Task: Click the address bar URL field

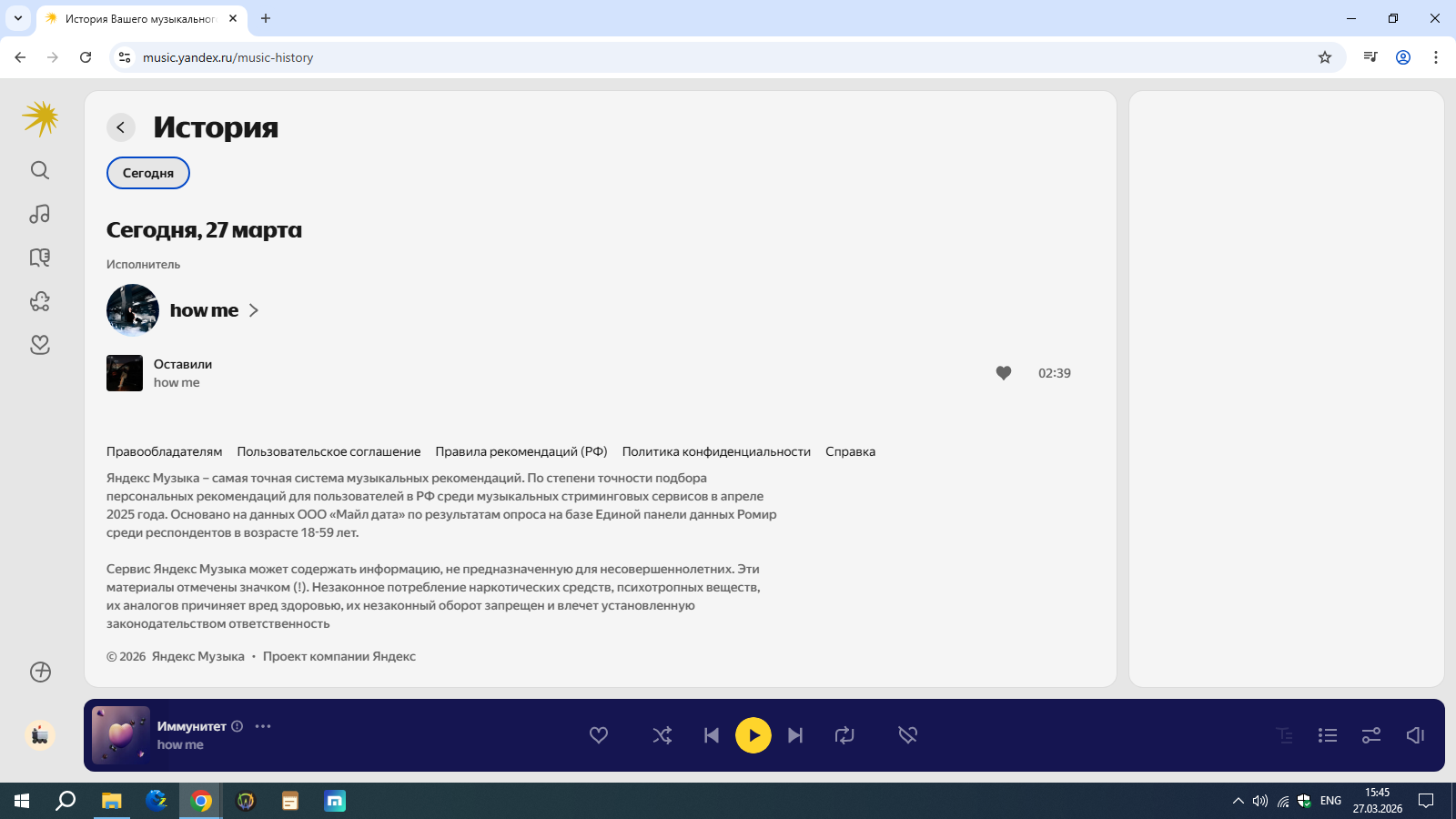Action: coord(728,57)
